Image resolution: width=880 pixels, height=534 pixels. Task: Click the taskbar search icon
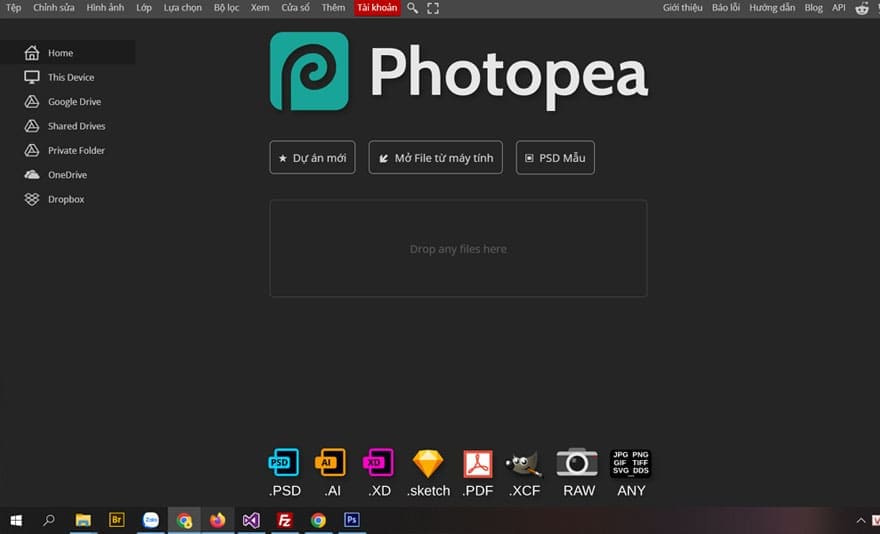click(x=49, y=521)
